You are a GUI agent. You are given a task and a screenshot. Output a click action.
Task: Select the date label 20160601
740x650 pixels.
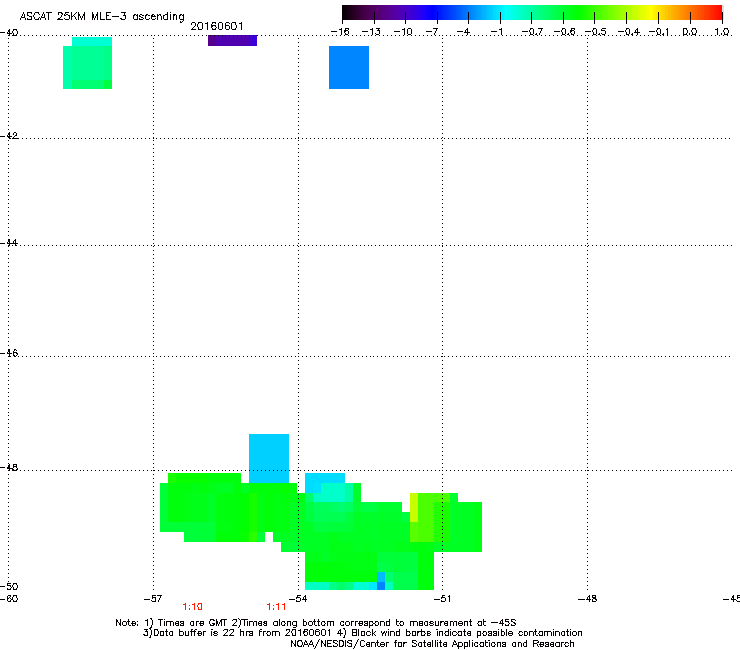pos(217,26)
